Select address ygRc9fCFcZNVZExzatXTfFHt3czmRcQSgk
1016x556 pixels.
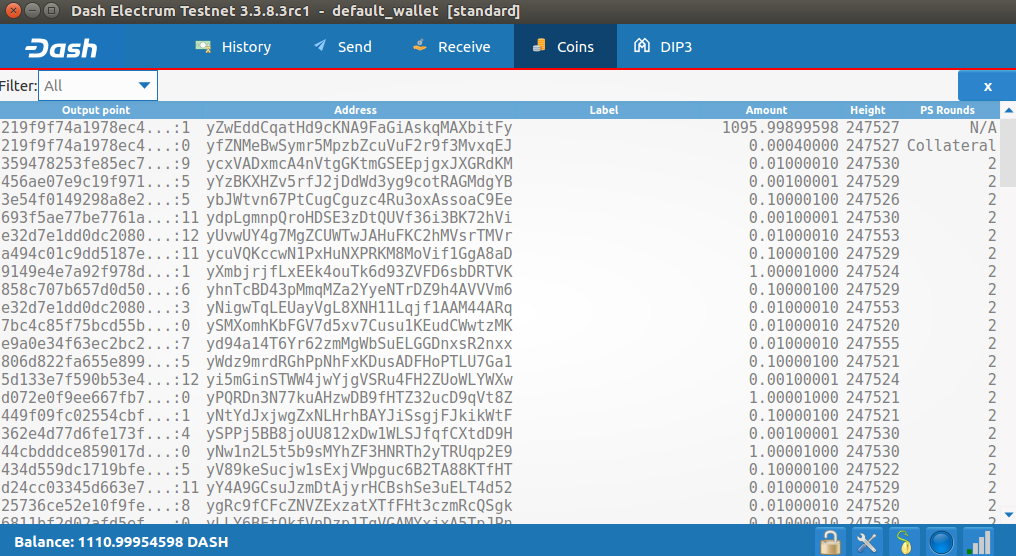pyautogui.click(x=359, y=505)
